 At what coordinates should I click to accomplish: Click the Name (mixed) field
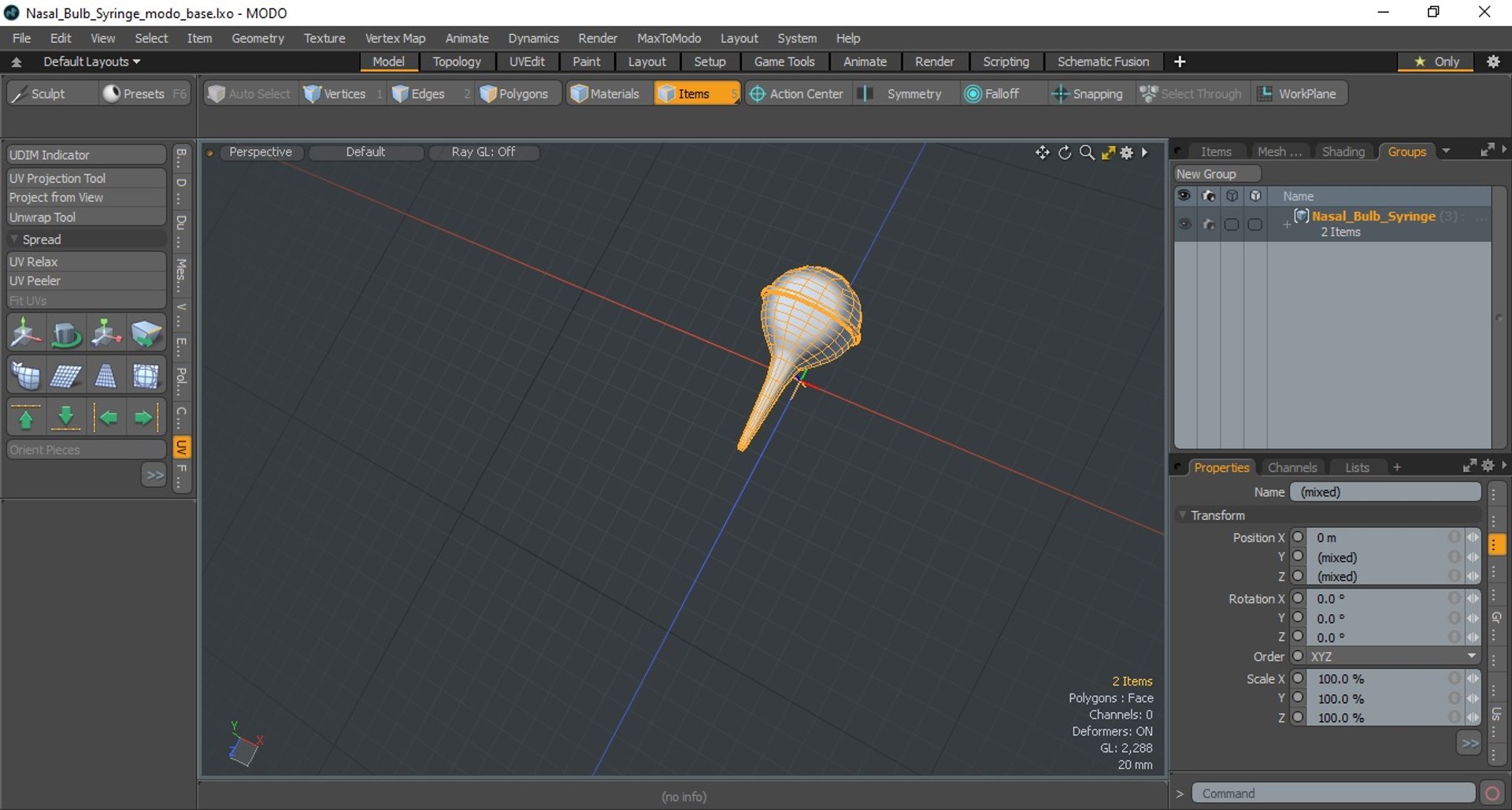coord(1385,492)
